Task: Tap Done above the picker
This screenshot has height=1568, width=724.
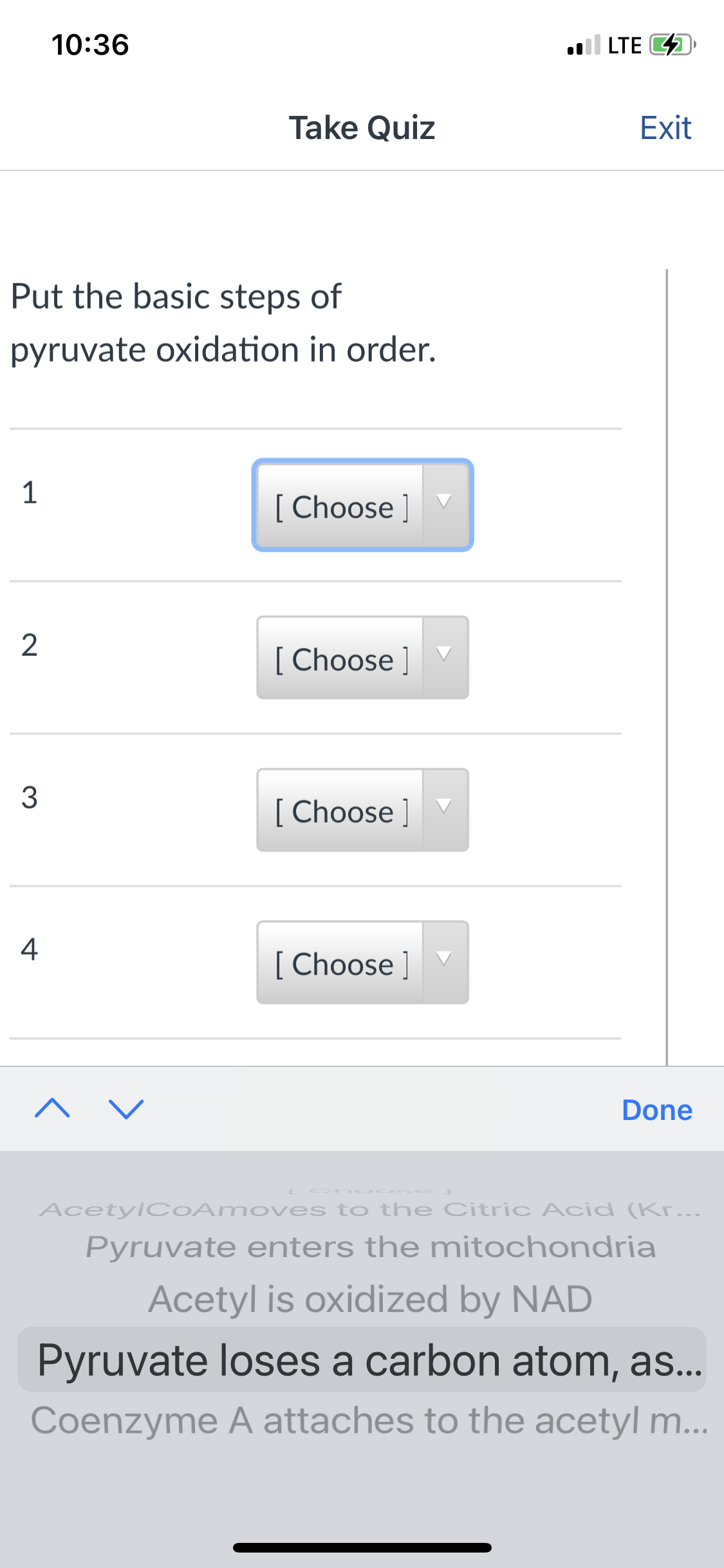Action: point(657,1110)
